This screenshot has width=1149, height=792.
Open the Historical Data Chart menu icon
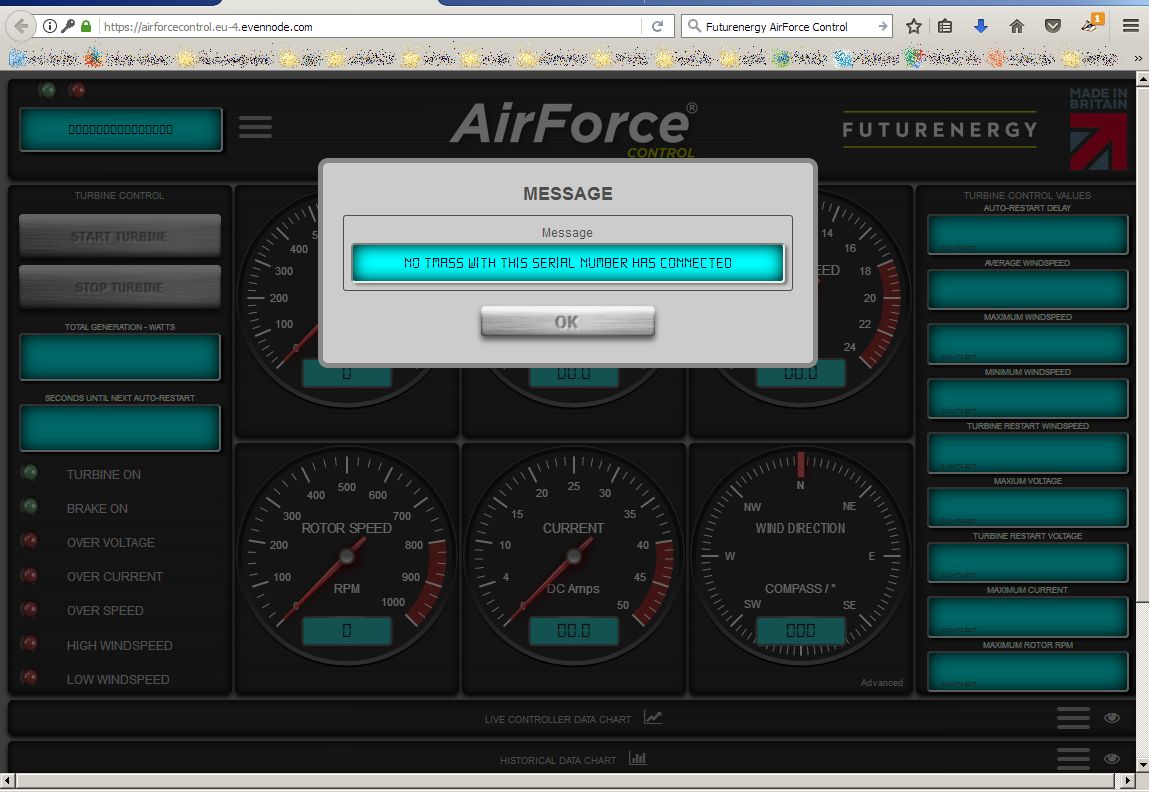coord(1074,759)
